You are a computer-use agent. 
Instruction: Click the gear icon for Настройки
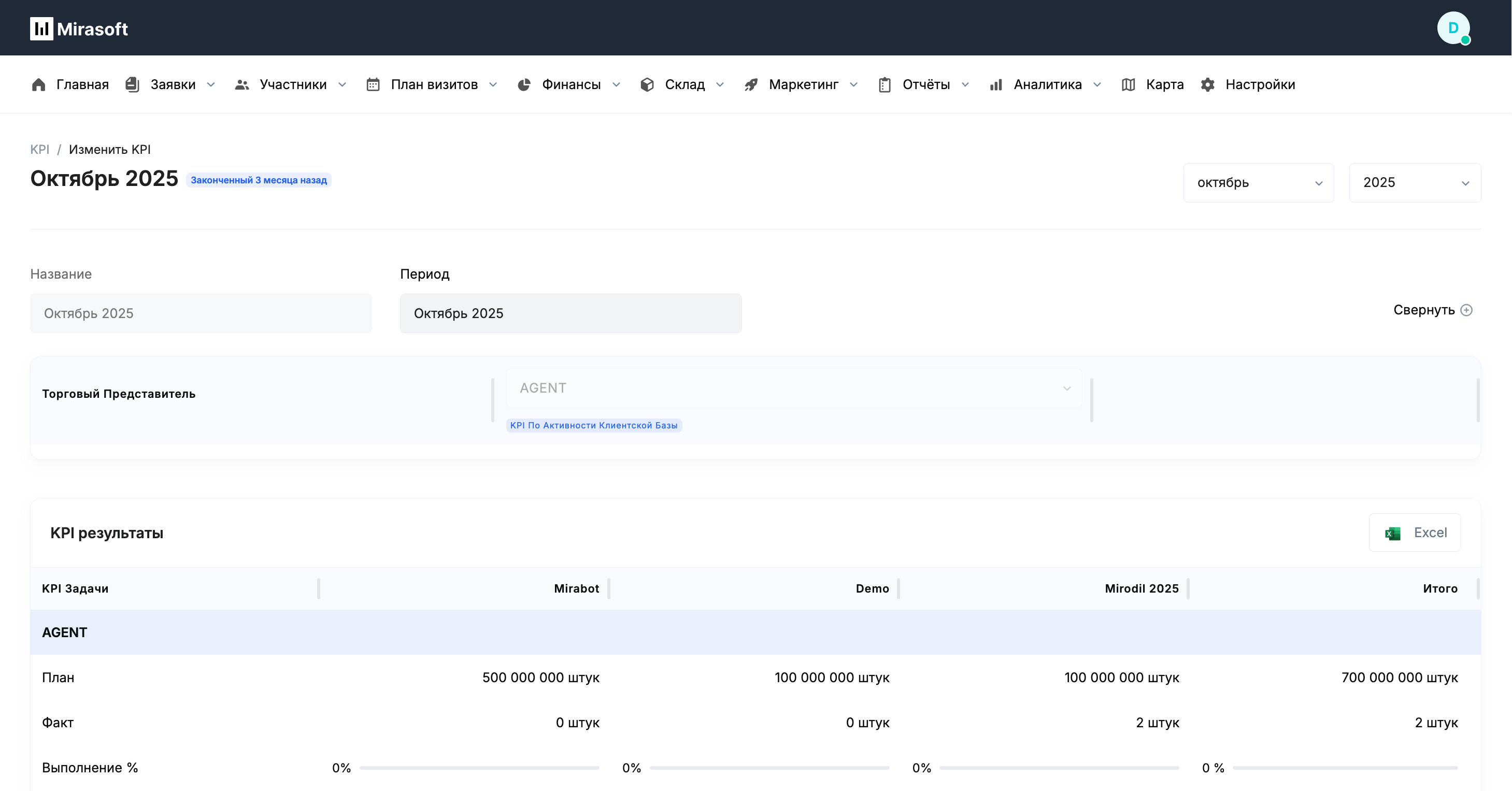pyautogui.click(x=1207, y=84)
